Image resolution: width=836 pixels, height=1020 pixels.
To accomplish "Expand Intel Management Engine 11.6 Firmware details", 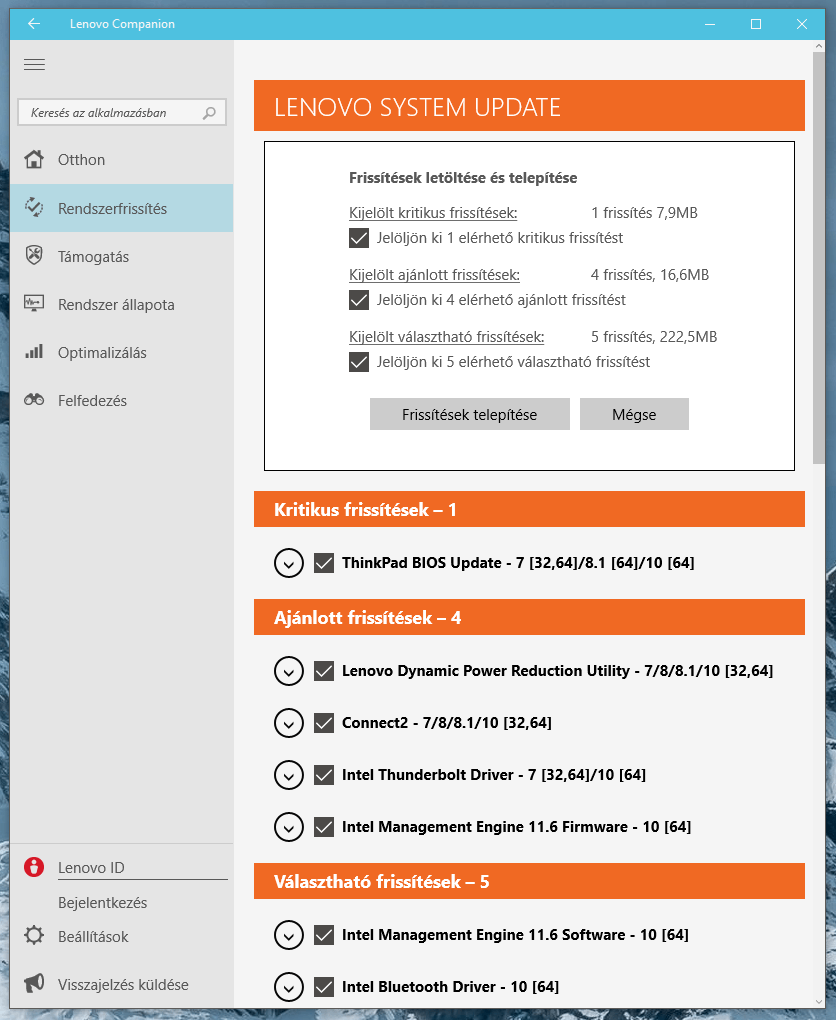I will pos(289,827).
